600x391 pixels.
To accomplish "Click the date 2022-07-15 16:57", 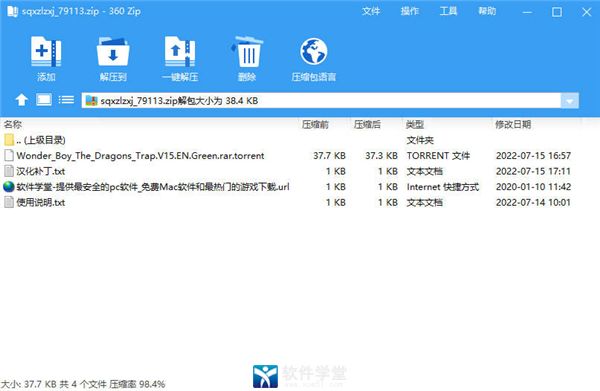I will [x=533, y=156].
